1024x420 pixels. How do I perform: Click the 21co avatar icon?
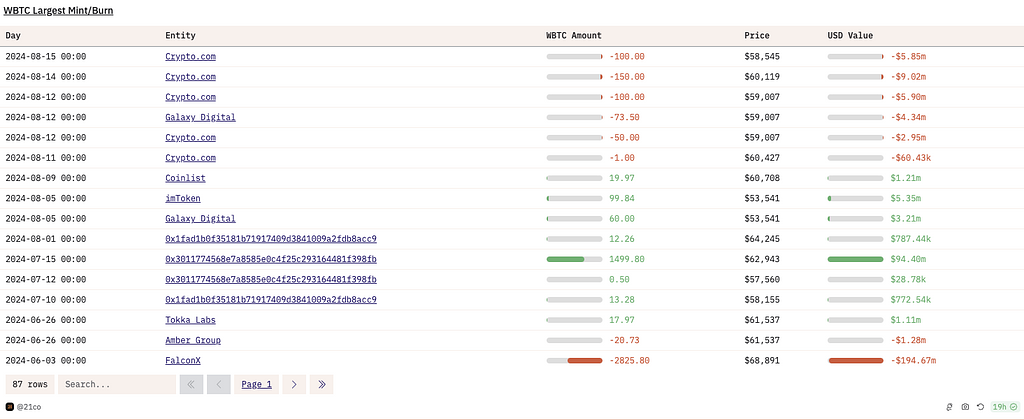10,407
